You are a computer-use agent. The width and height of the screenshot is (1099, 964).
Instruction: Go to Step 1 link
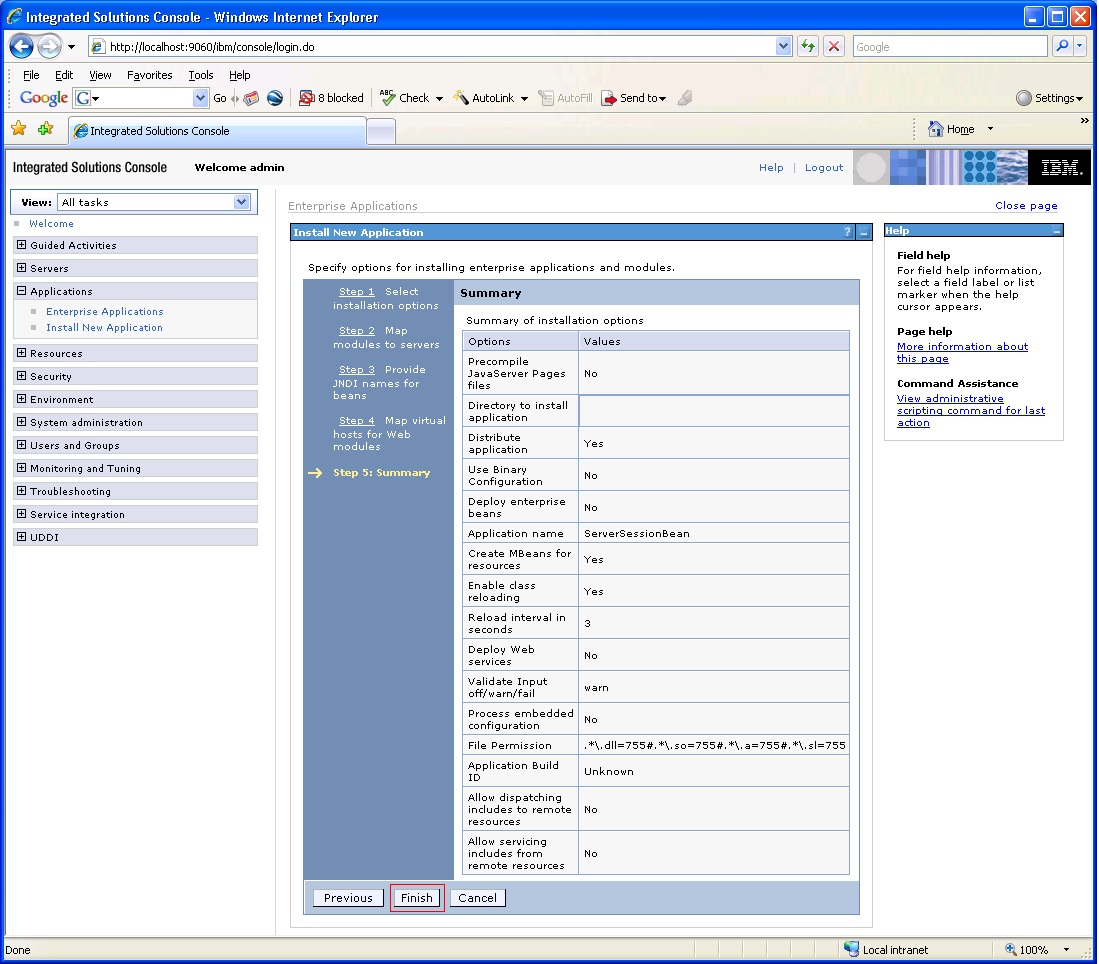(357, 292)
